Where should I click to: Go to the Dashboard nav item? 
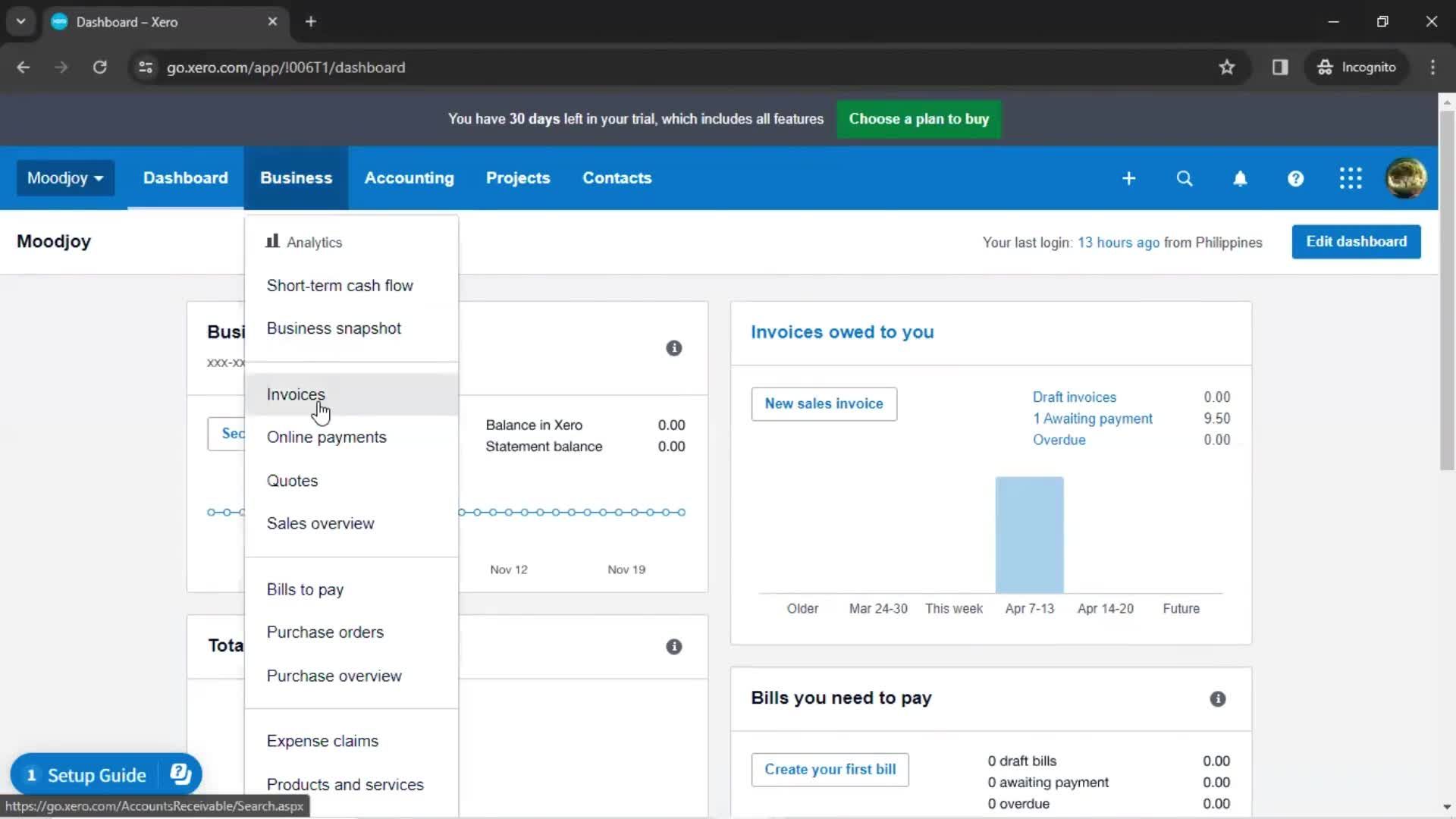(x=186, y=178)
